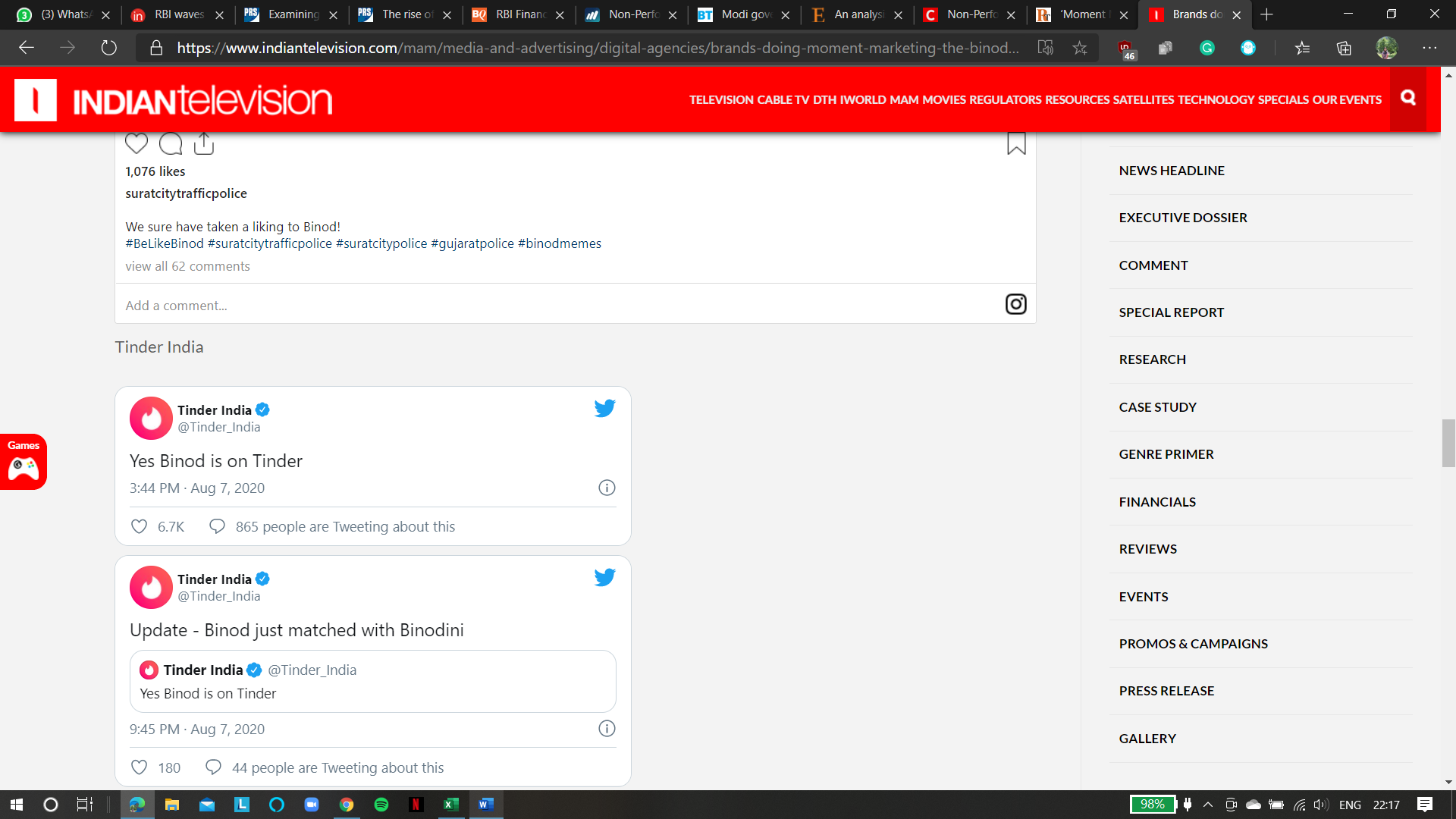The width and height of the screenshot is (1456, 819).
Task: Open the REGULATORS header menu
Action: pyautogui.click(x=1005, y=99)
